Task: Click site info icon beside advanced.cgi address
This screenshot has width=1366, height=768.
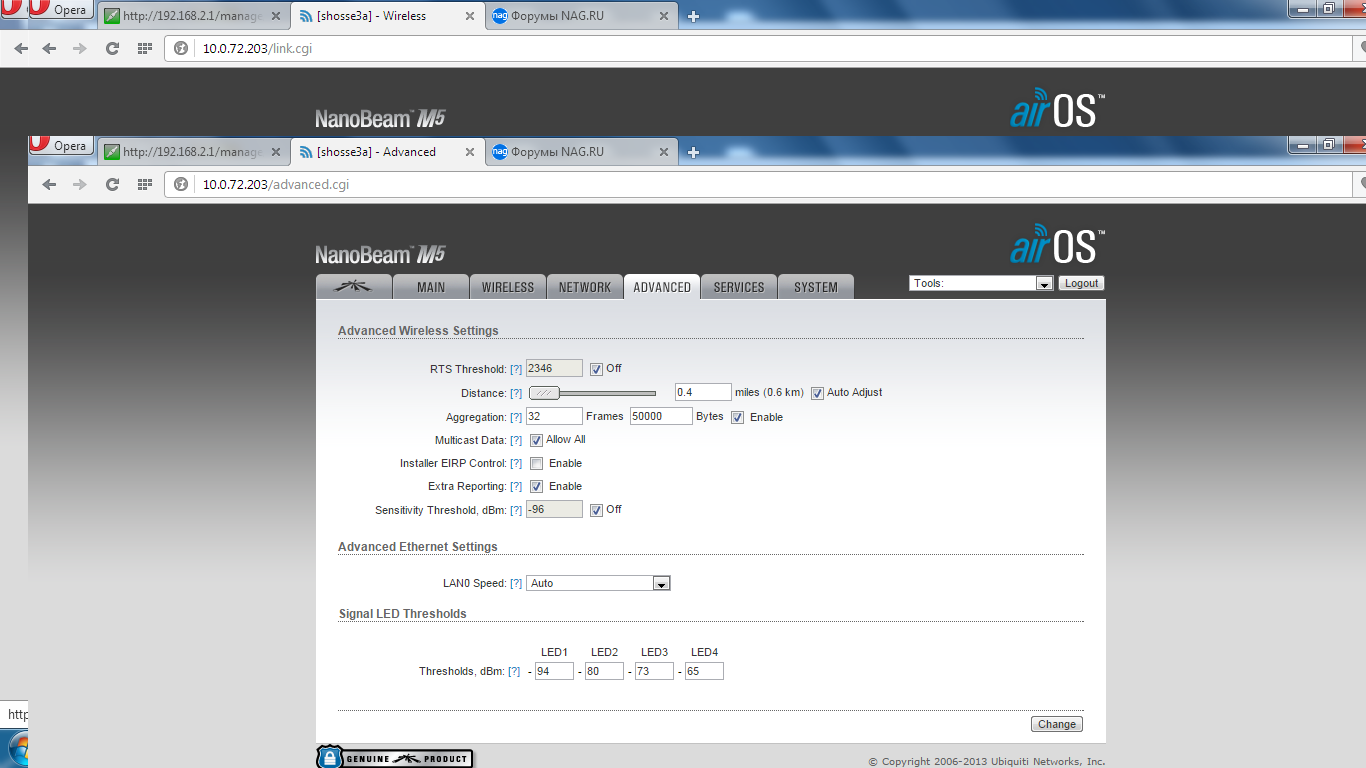Action: 181,184
